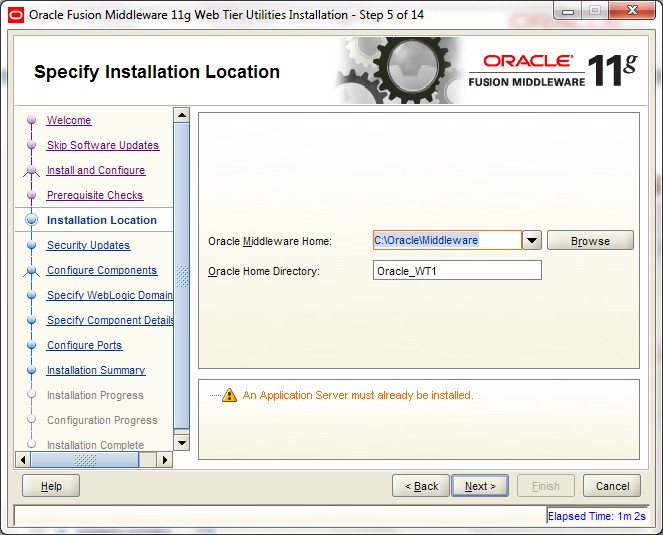The height and width of the screenshot is (535, 663).
Task: Click the Installation Location step bullet icon
Action: click(31, 220)
